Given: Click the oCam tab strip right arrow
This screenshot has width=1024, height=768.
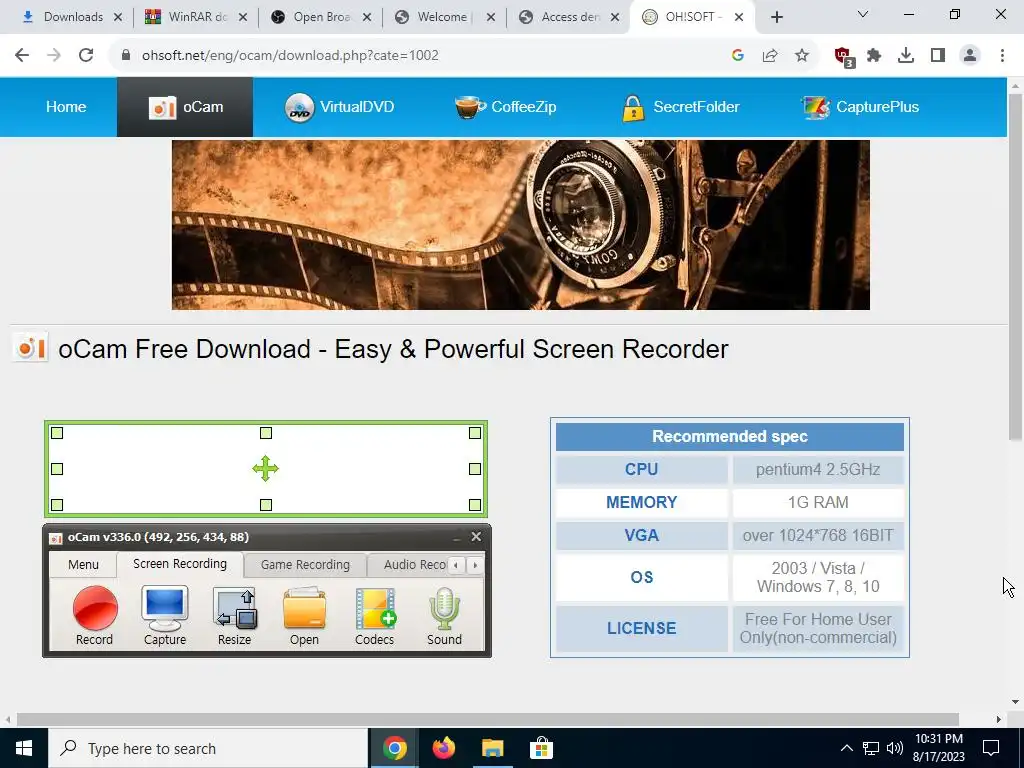Looking at the screenshot, I should coord(475,565).
